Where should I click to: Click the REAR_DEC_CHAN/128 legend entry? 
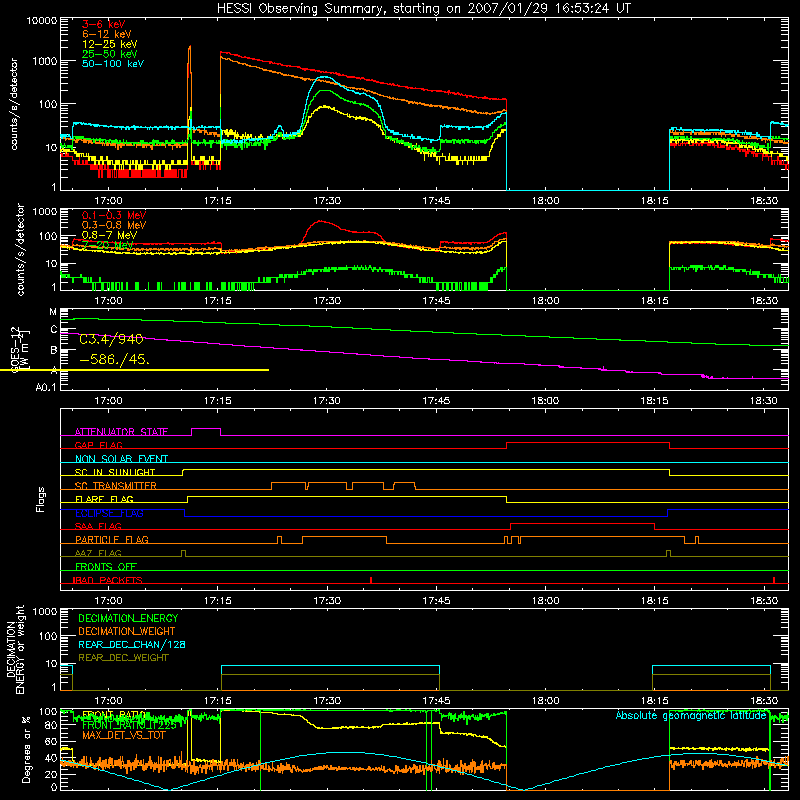(x=132, y=644)
